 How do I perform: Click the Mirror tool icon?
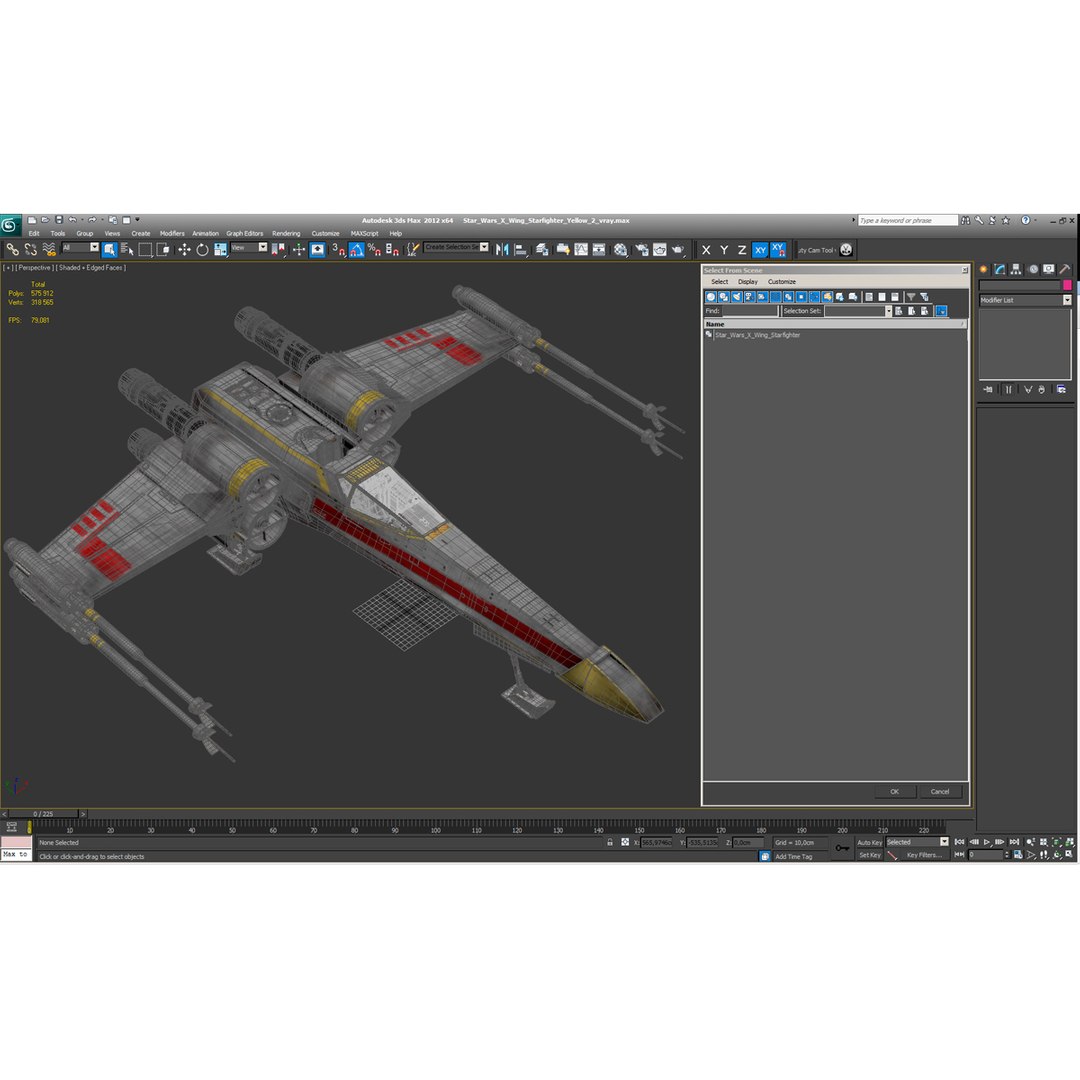pos(502,249)
